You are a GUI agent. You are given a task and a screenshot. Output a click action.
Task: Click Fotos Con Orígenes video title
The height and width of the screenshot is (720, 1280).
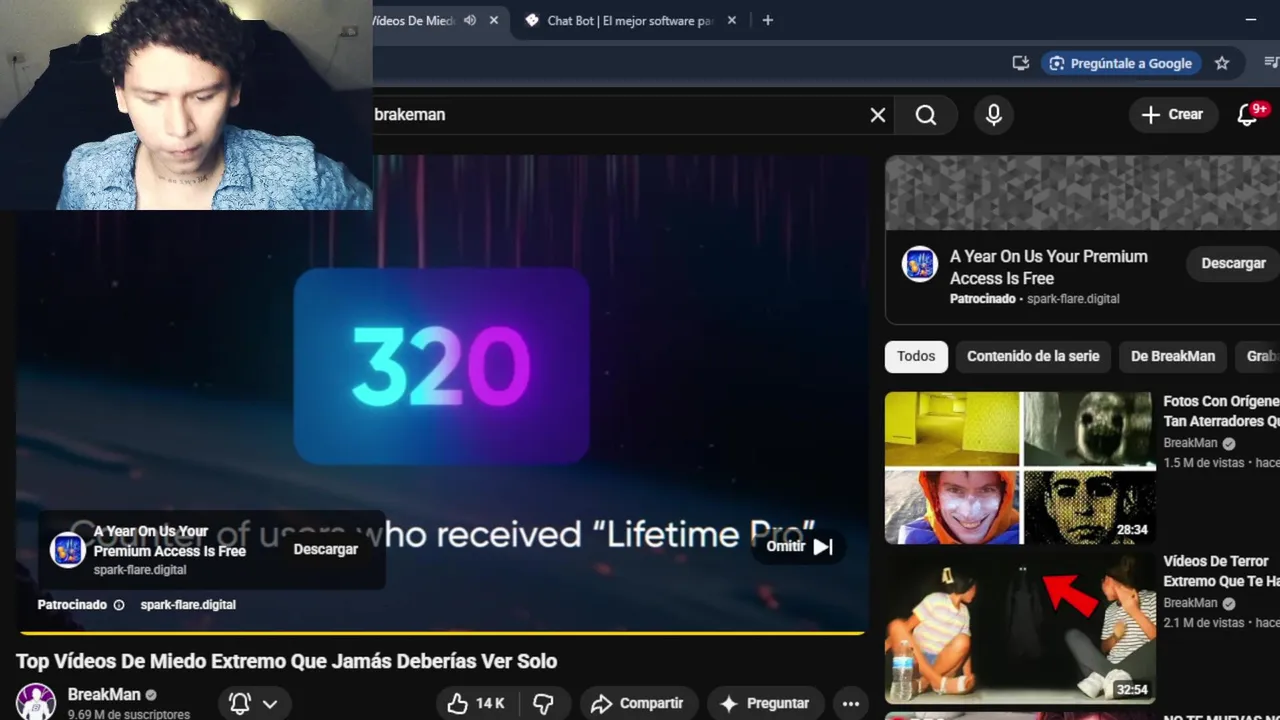[1221, 411]
